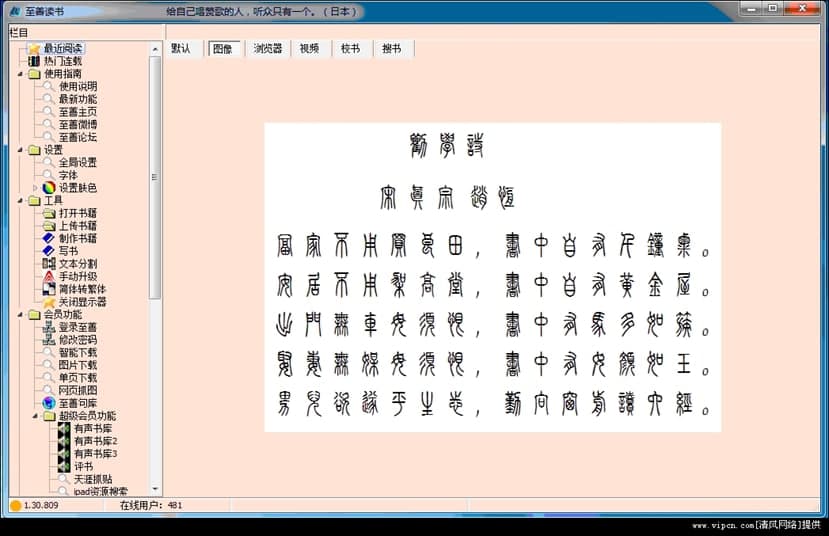
Task: Click the 有声书库 speaker icon
Action: 64,429
